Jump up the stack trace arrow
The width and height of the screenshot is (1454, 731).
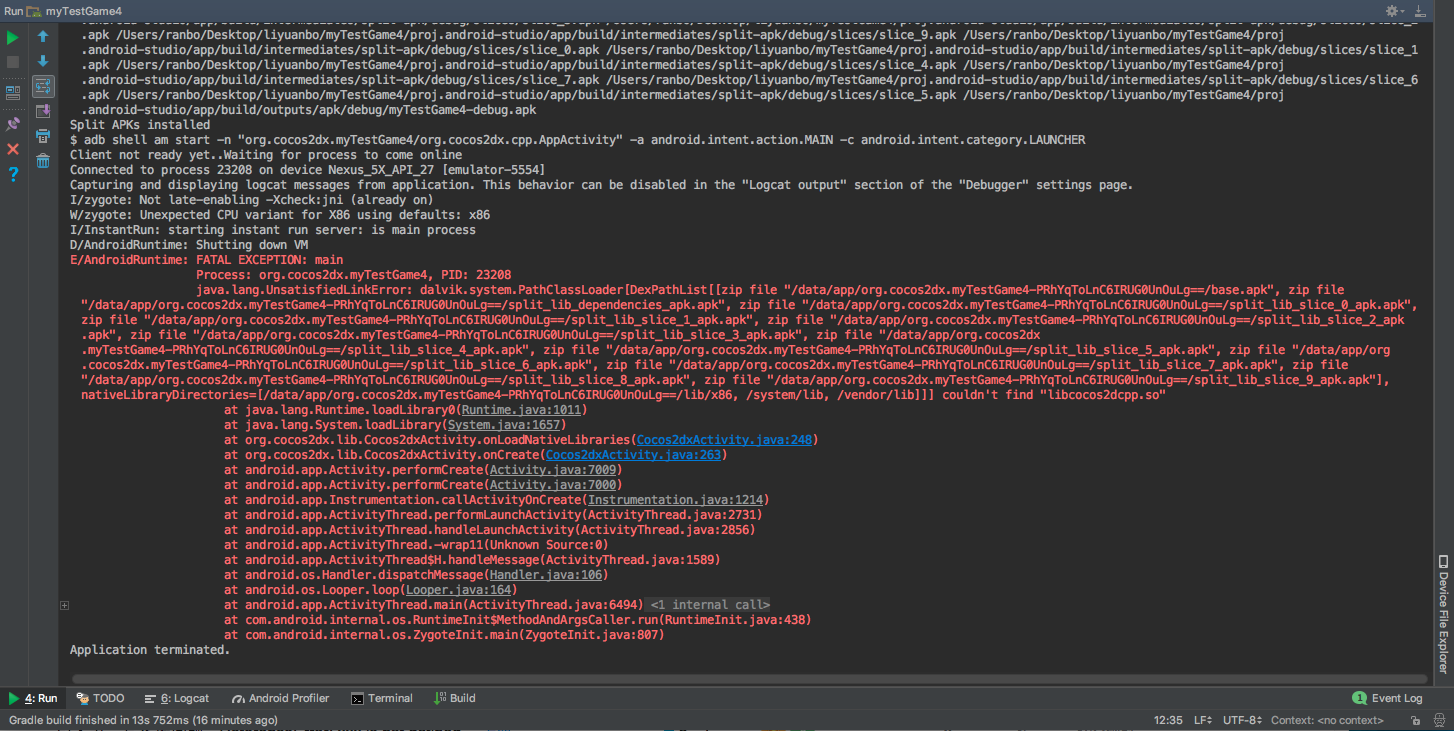coord(43,37)
